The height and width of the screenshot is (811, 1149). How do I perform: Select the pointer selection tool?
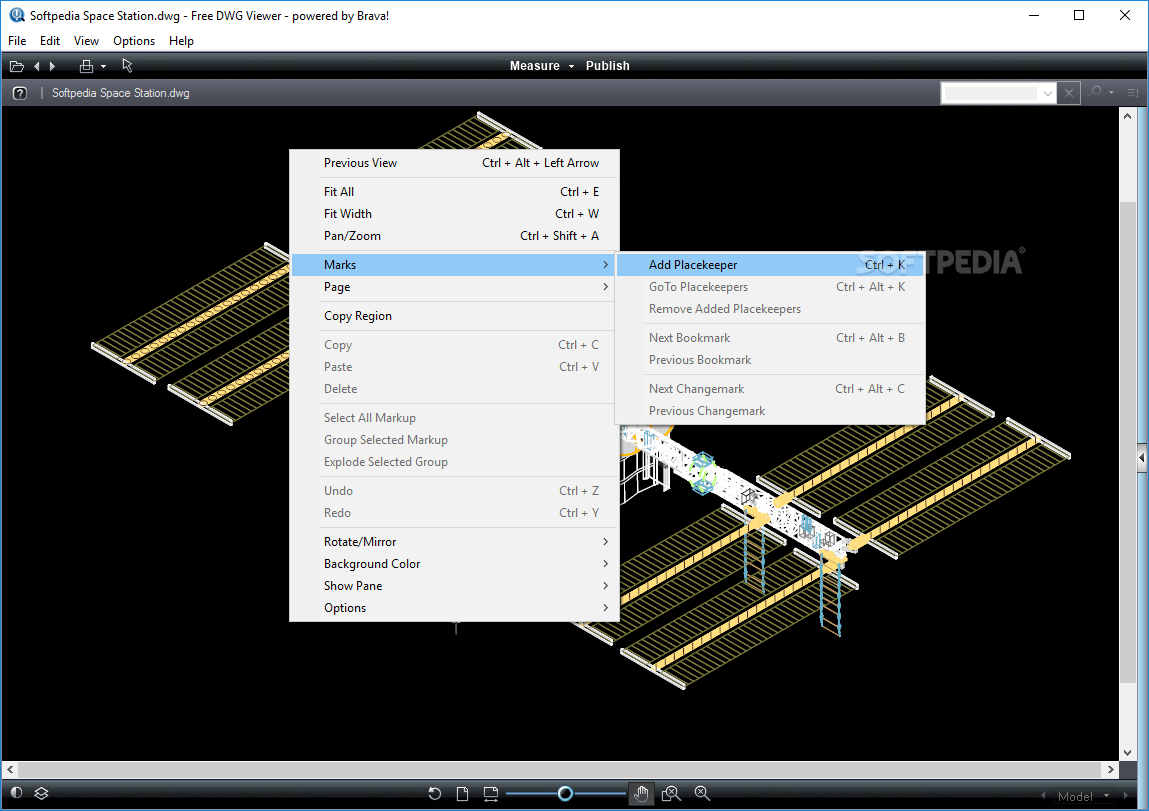coord(128,66)
